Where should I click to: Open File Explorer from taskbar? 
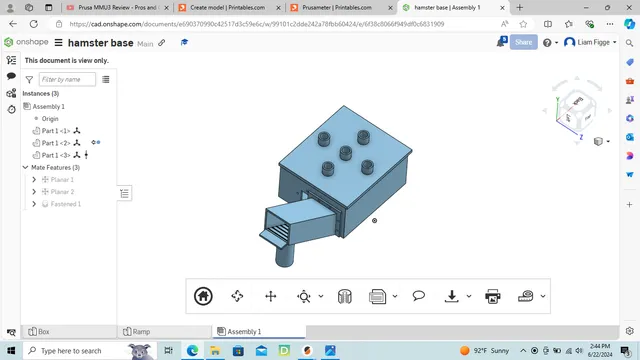(x=215, y=351)
